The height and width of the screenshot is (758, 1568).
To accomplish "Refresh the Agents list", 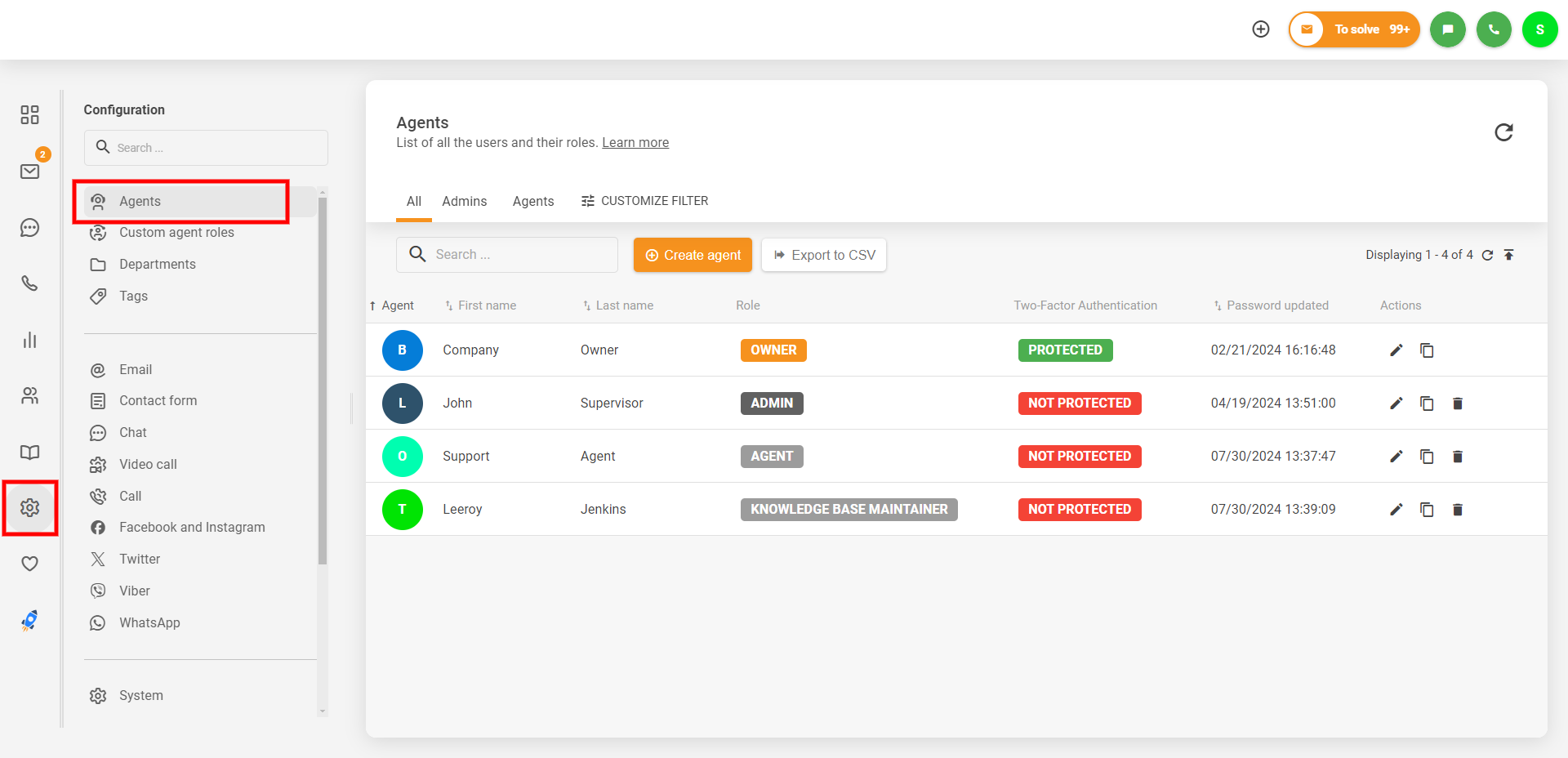I will [x=1505, y=132].
